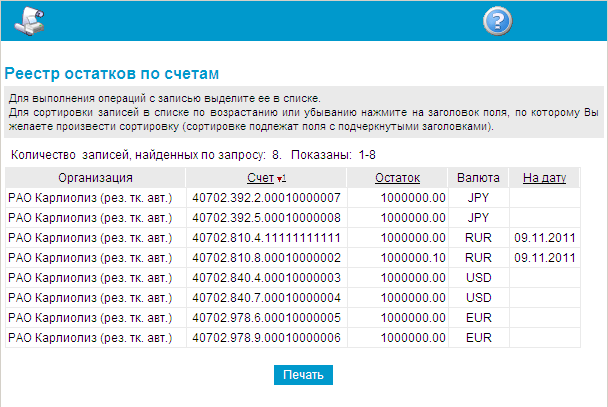Sort the list by the На дату column header
This screenshot has height=407, width=608.
pyautogui.click(x=544, y=178)
